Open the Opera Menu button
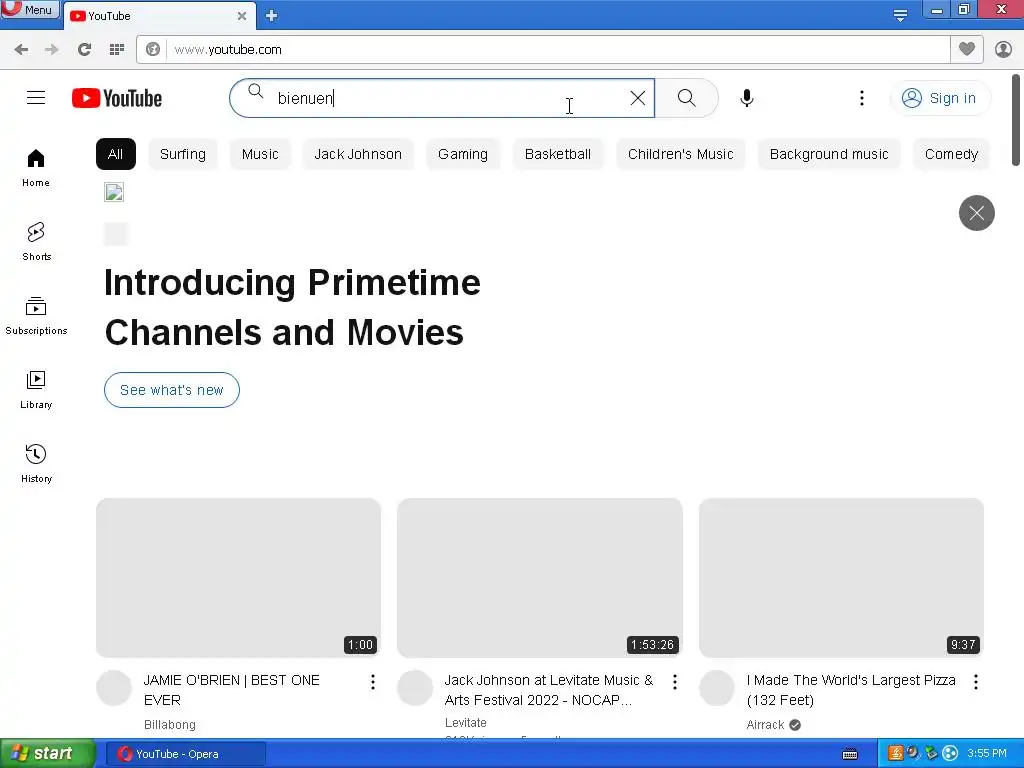Viewport: 1024px width, 768px height. [x=29, y=9]
